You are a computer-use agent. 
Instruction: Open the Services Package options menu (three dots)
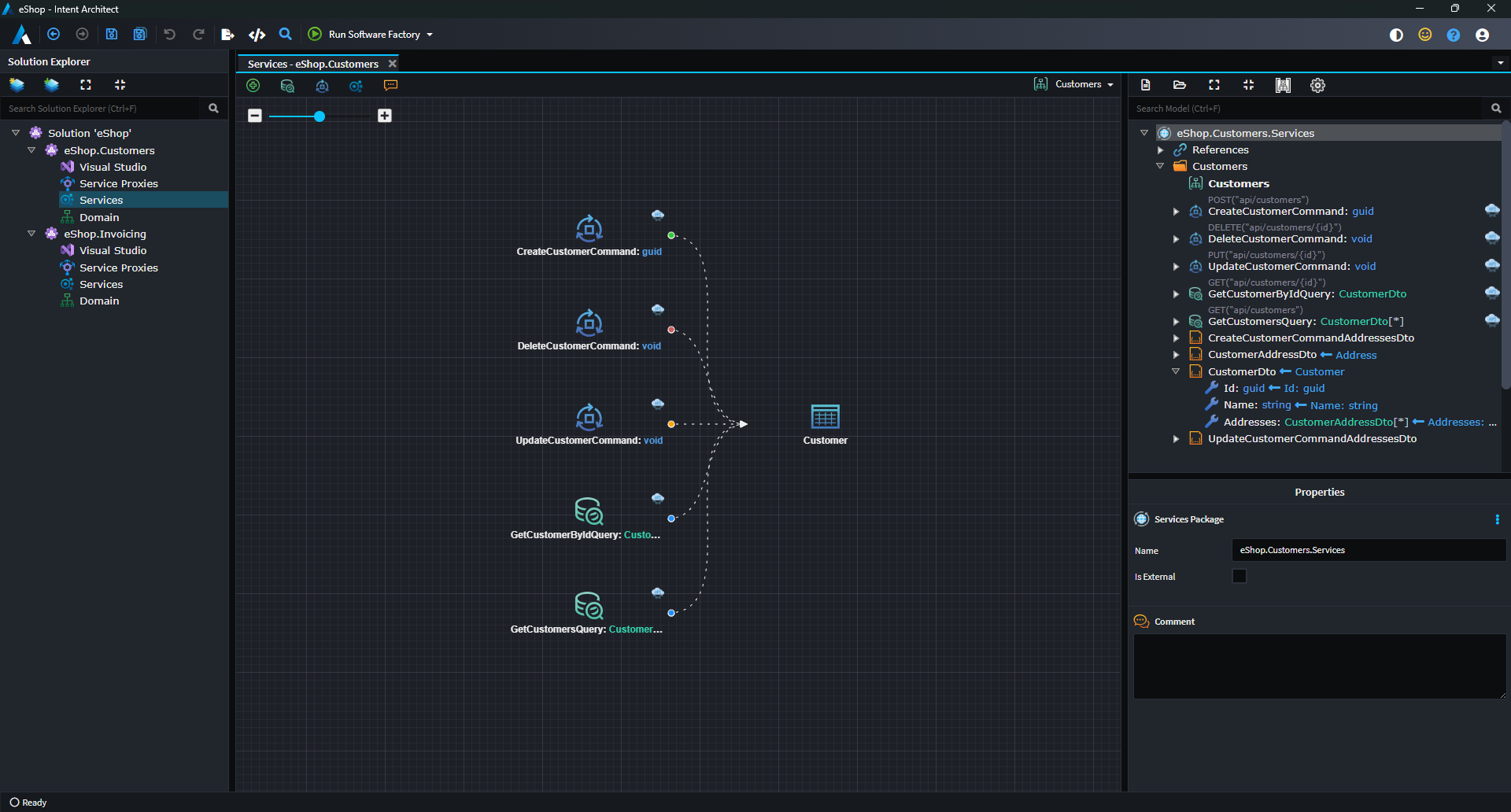click(x=1497, y=519)
